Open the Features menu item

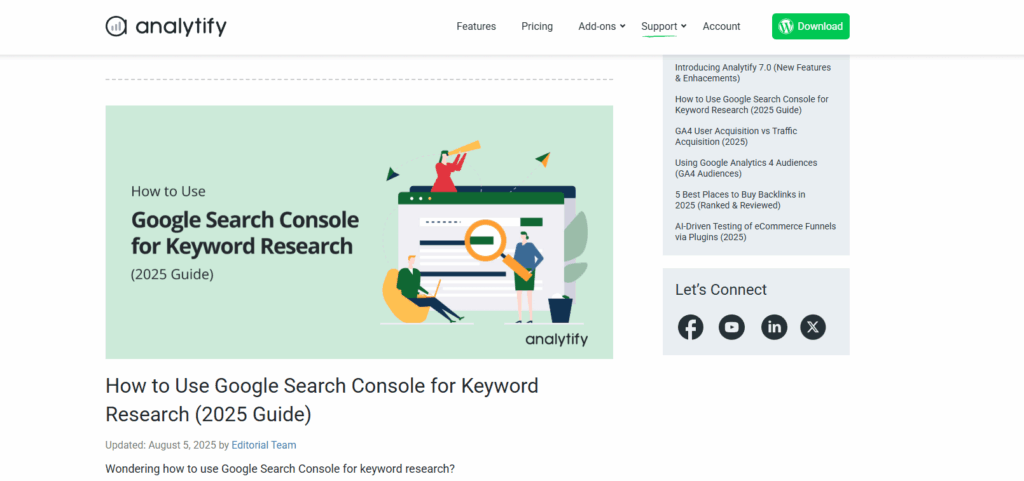coord(476,26)
